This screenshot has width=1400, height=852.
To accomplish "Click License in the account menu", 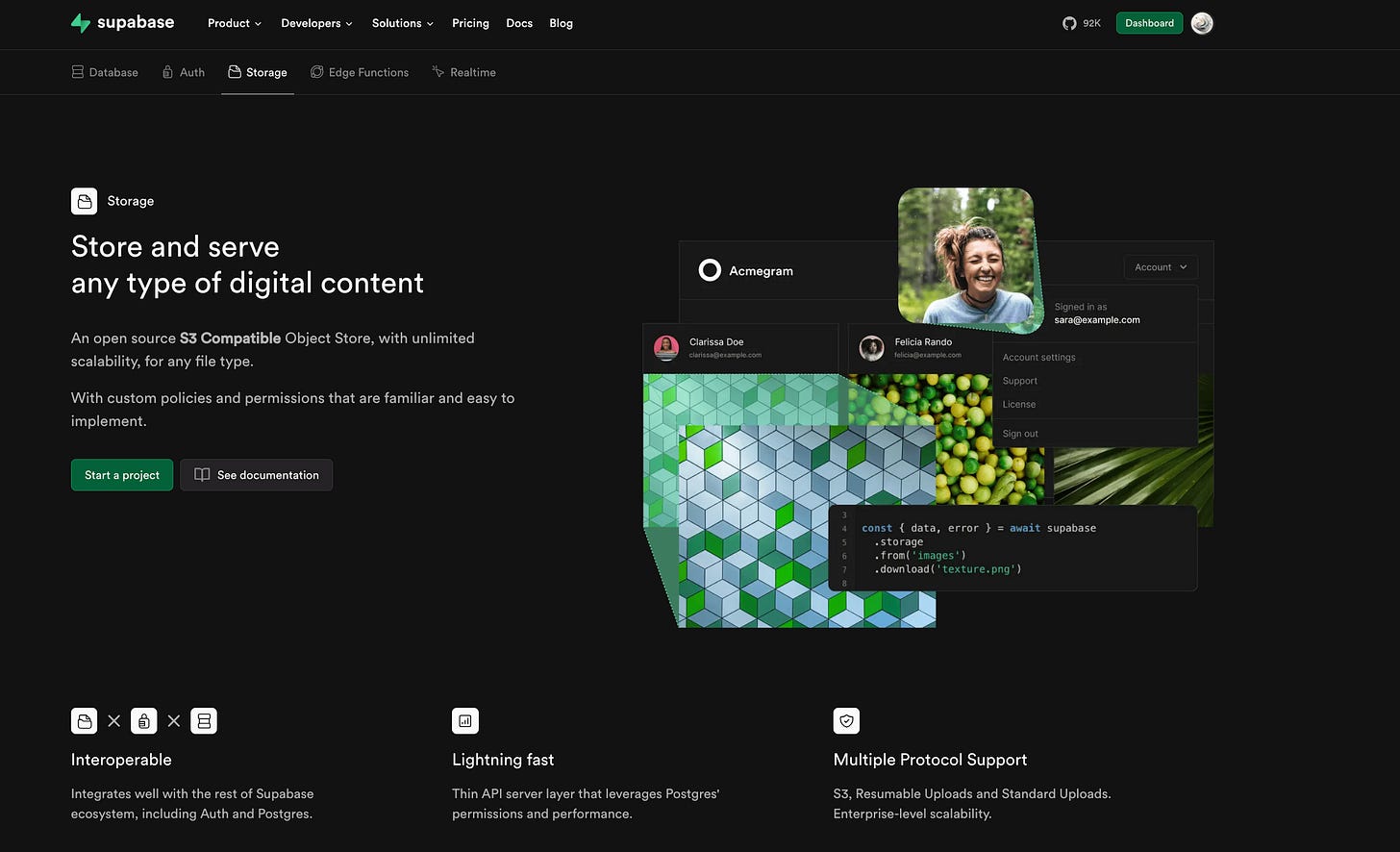I will point(1019,404).
